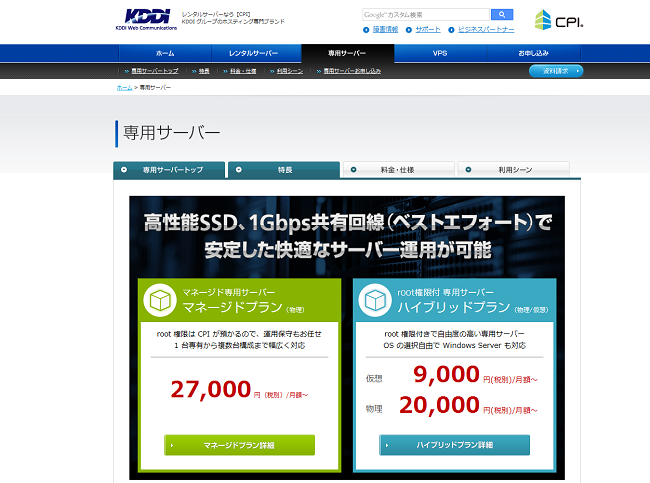The image size is (650, 483).
Task: Click 料金・仕様 in the dark sub-navigation
Action: click(243, 71)
